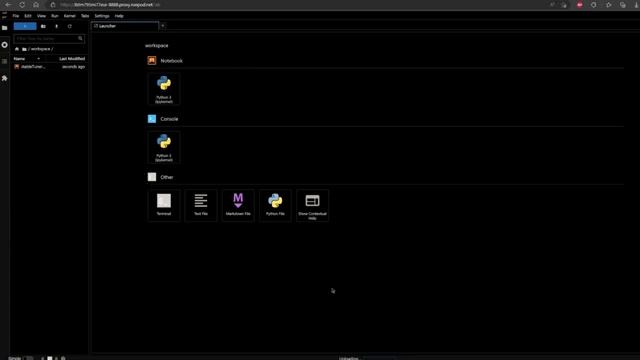Create a new Markdown File

tap(238, 205)
